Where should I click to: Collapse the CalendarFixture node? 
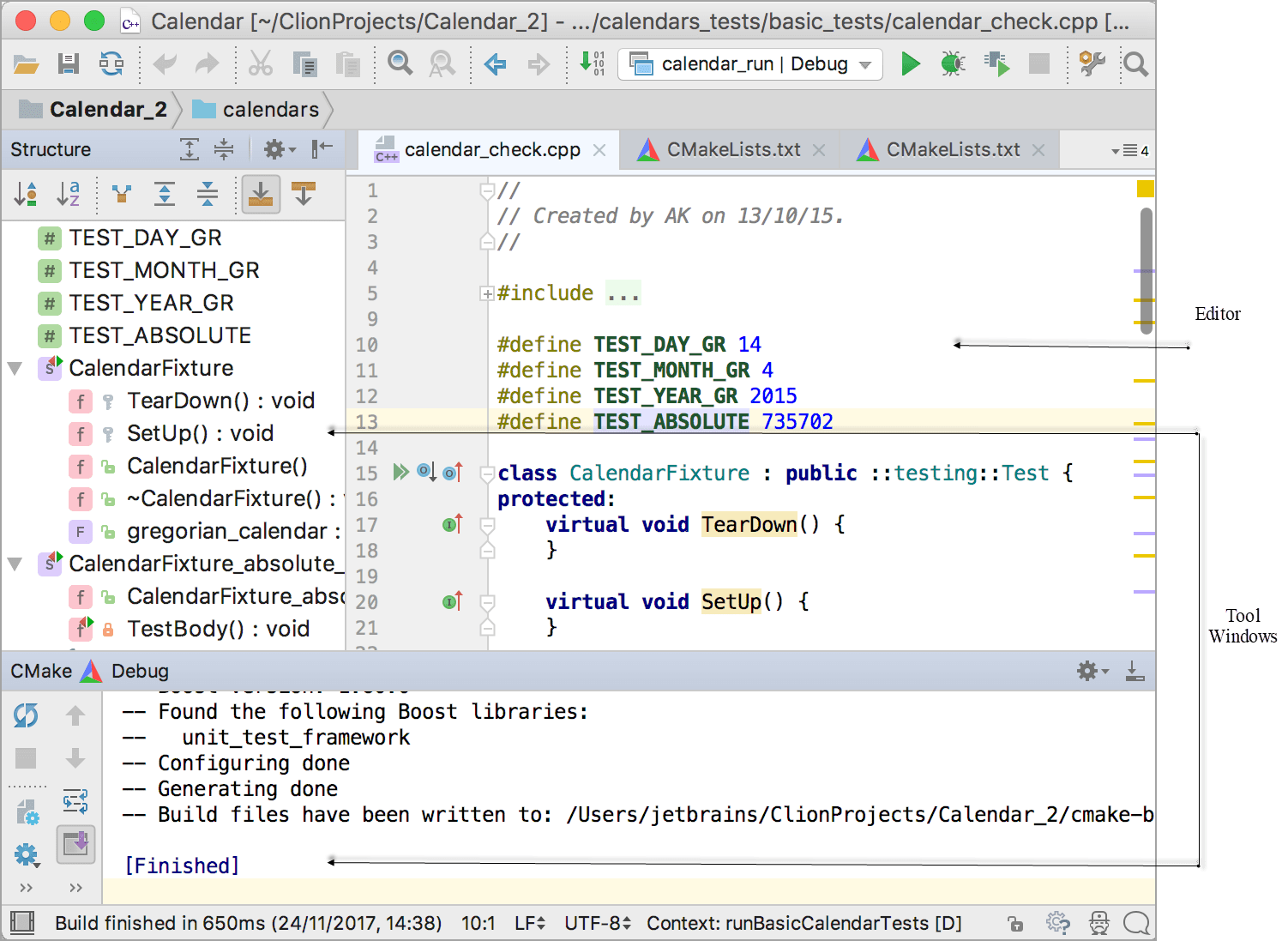(x=15, y=369)
